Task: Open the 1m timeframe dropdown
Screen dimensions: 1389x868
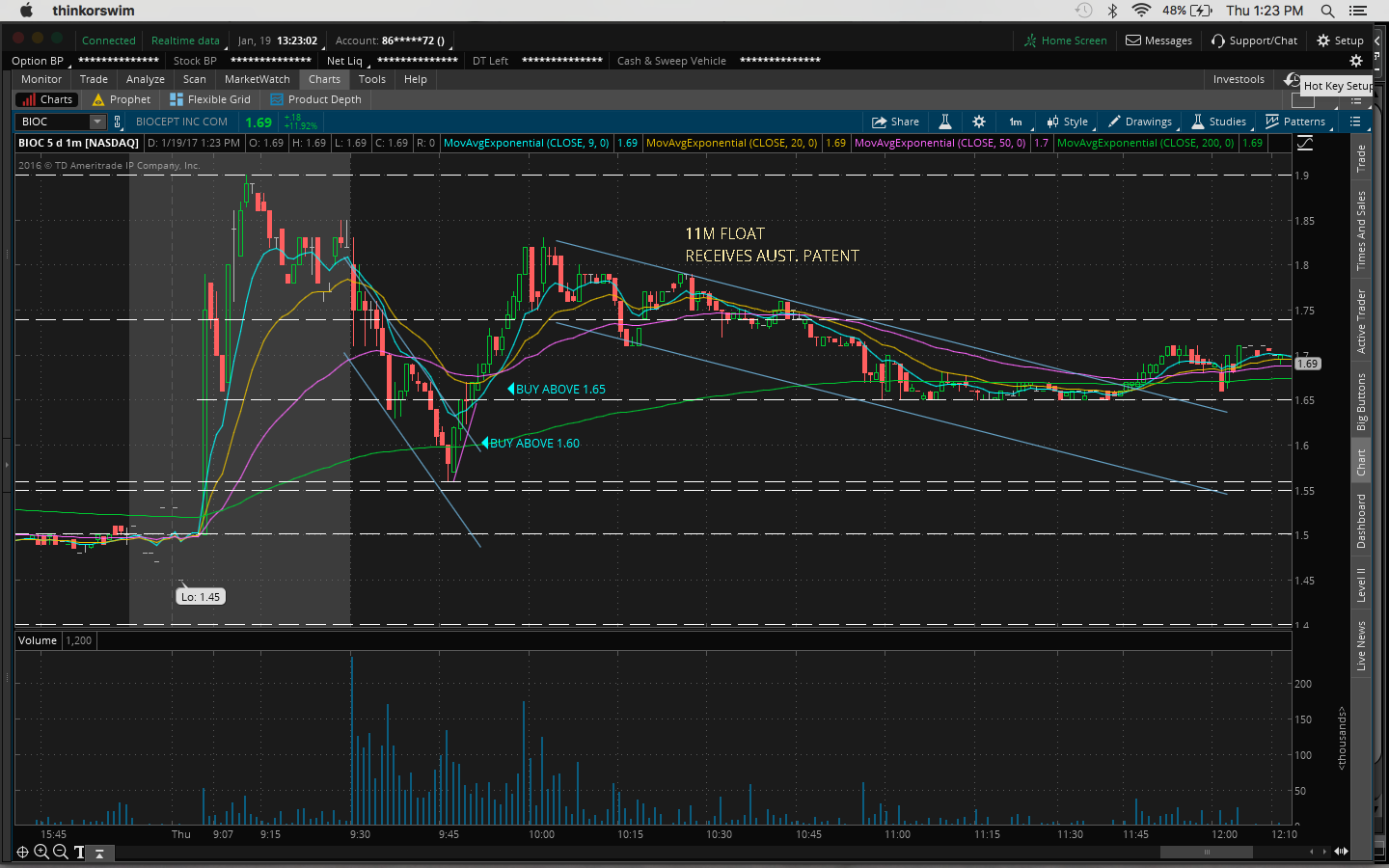Action: [x=1016, y=122]
